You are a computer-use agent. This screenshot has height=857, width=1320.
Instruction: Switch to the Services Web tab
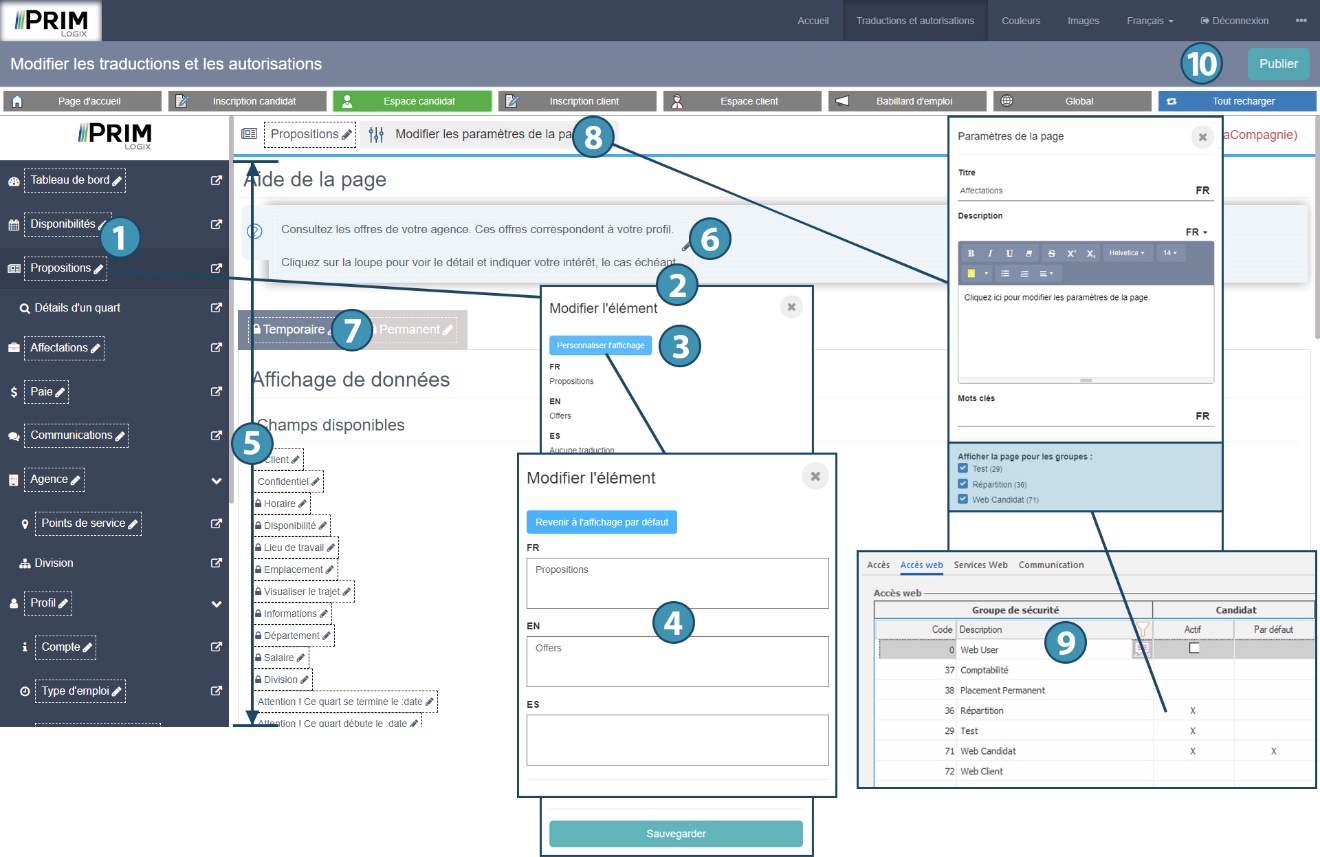click(980, 565)
